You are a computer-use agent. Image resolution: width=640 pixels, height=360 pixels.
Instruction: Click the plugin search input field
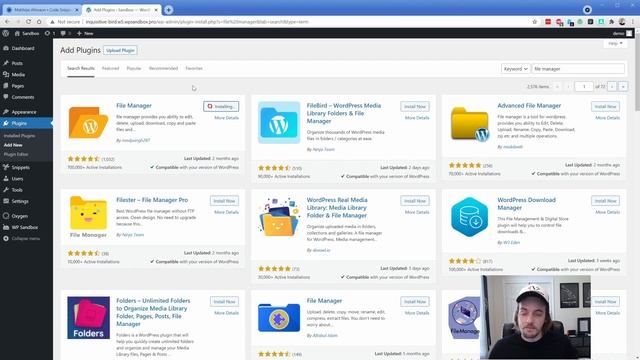click(x=578, y=69)
